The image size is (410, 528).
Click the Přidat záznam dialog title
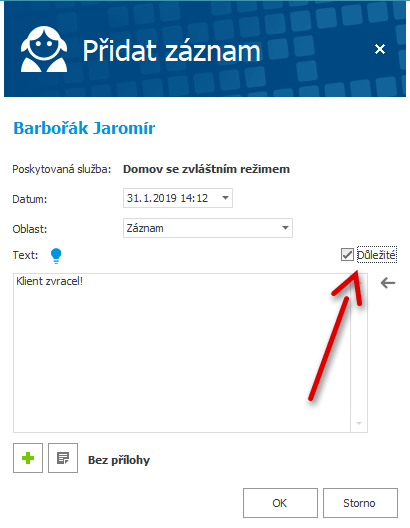point(172,51)
